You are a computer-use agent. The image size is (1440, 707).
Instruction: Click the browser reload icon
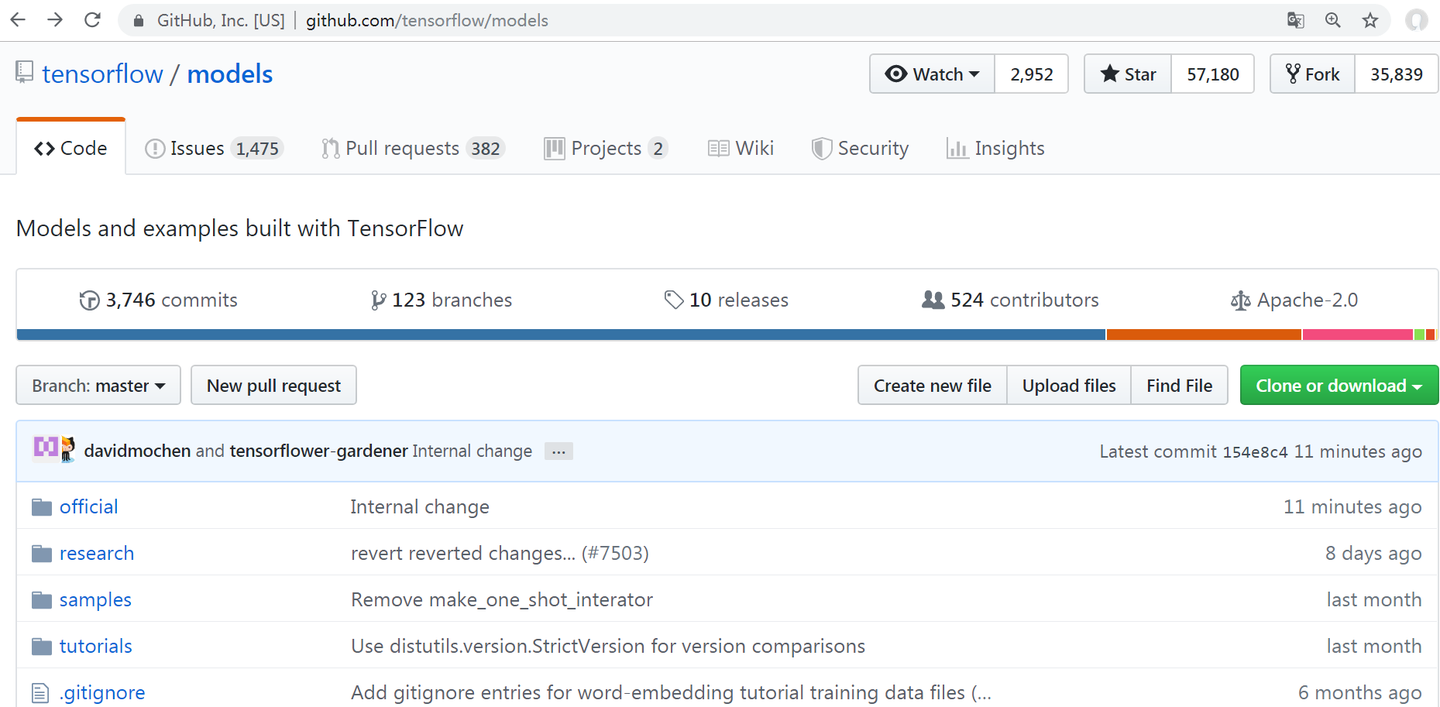(92, 20)
